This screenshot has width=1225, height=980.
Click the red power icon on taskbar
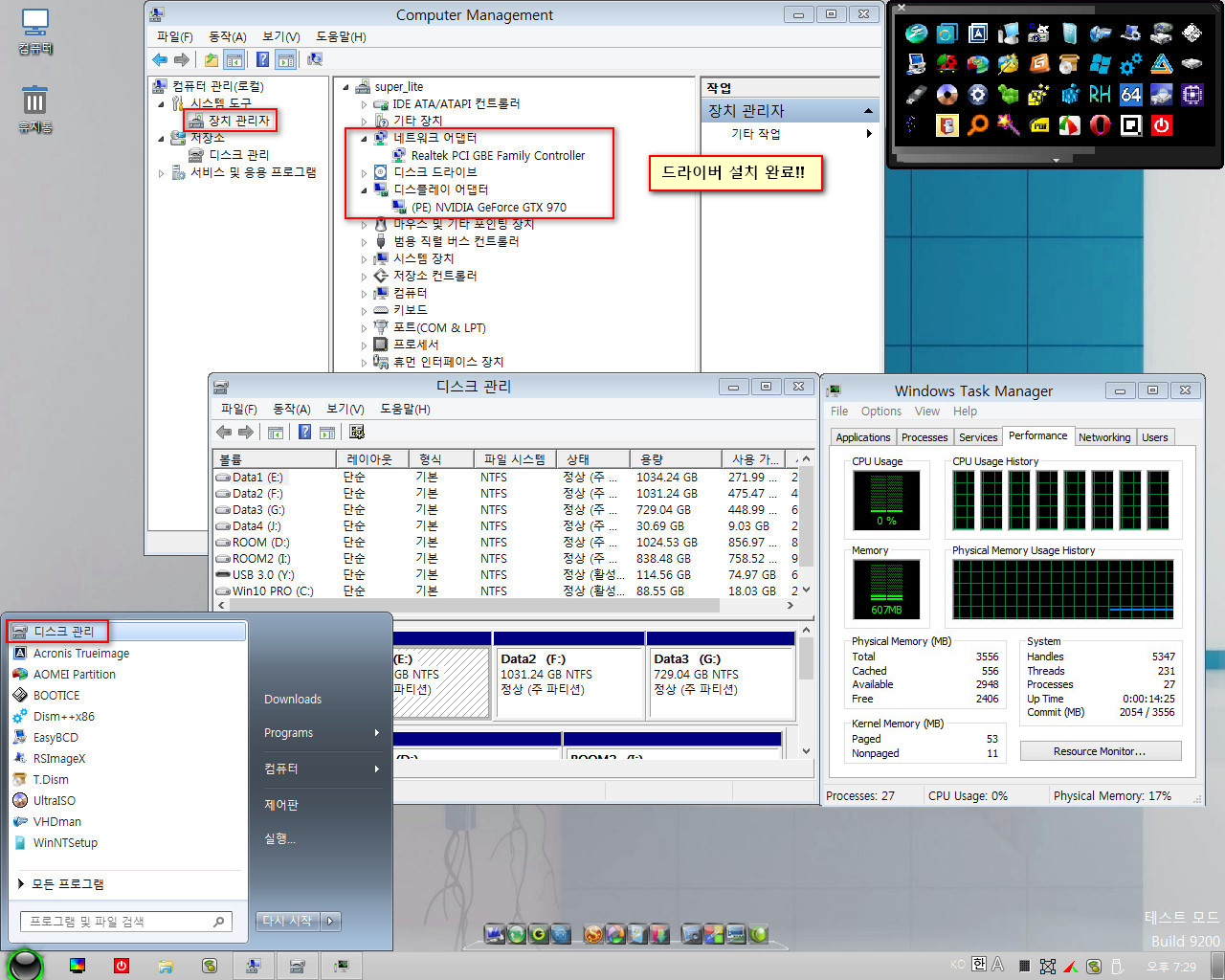tap(122, 966)
